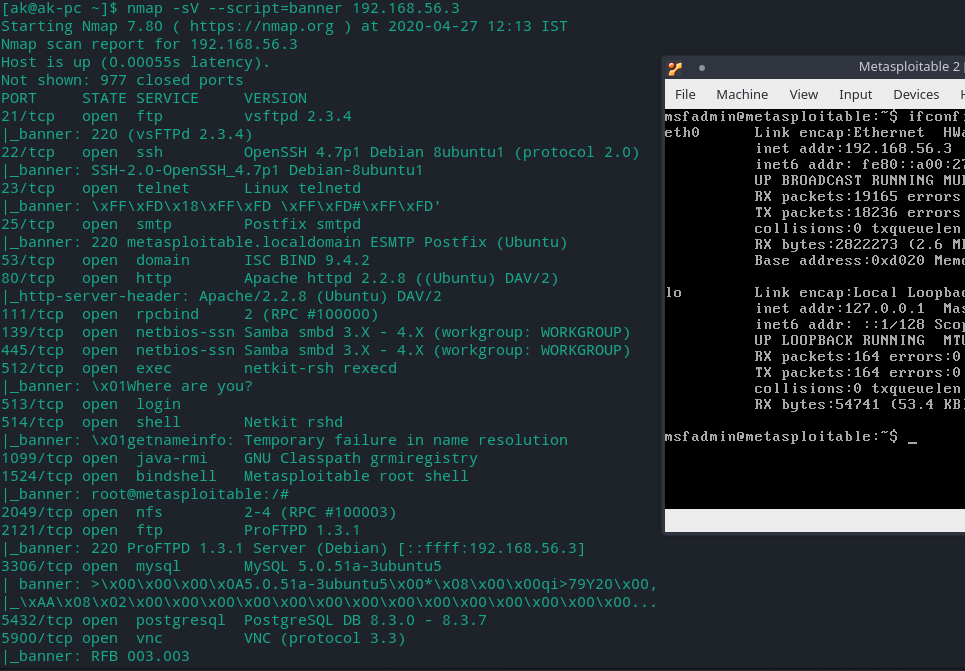The height and width of the screenshot is (671, 965).
Task: Click the 22/tcp ssh OpenSSH 4.7p1 row
Action: (x=321, y=152)
